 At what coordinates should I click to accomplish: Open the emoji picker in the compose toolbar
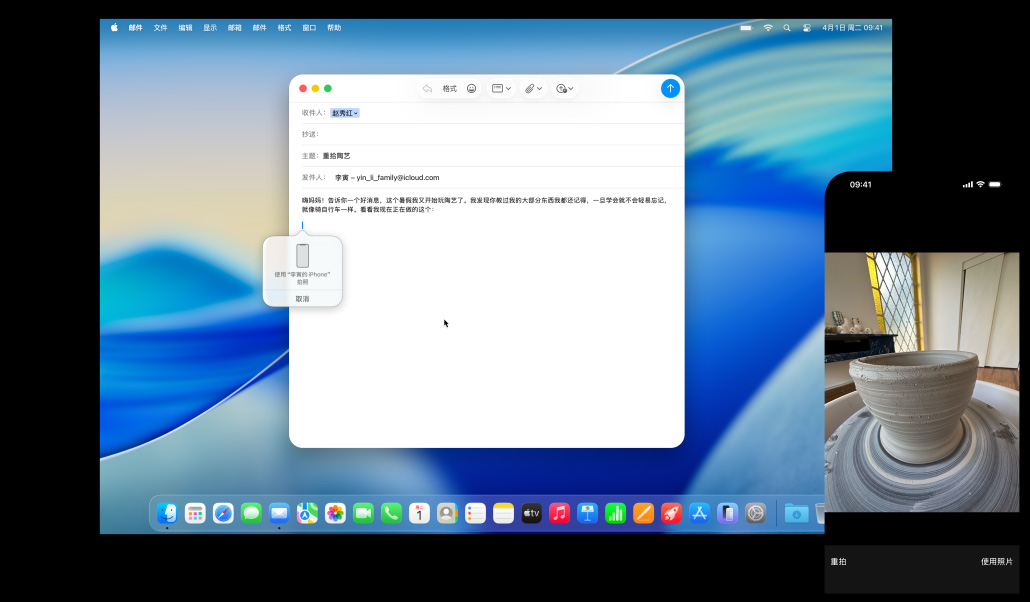click(x=472, y=89)
